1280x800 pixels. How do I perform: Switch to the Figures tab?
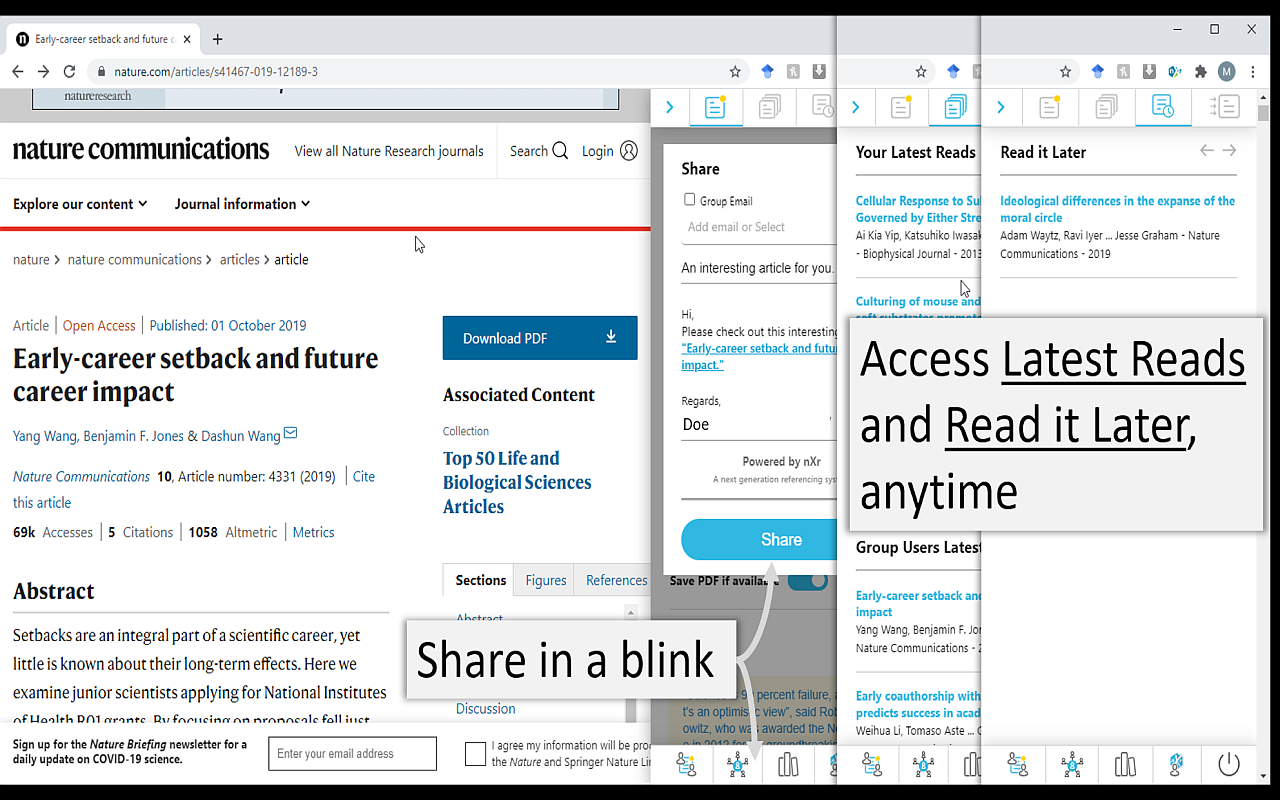click(x=546, y=580)
